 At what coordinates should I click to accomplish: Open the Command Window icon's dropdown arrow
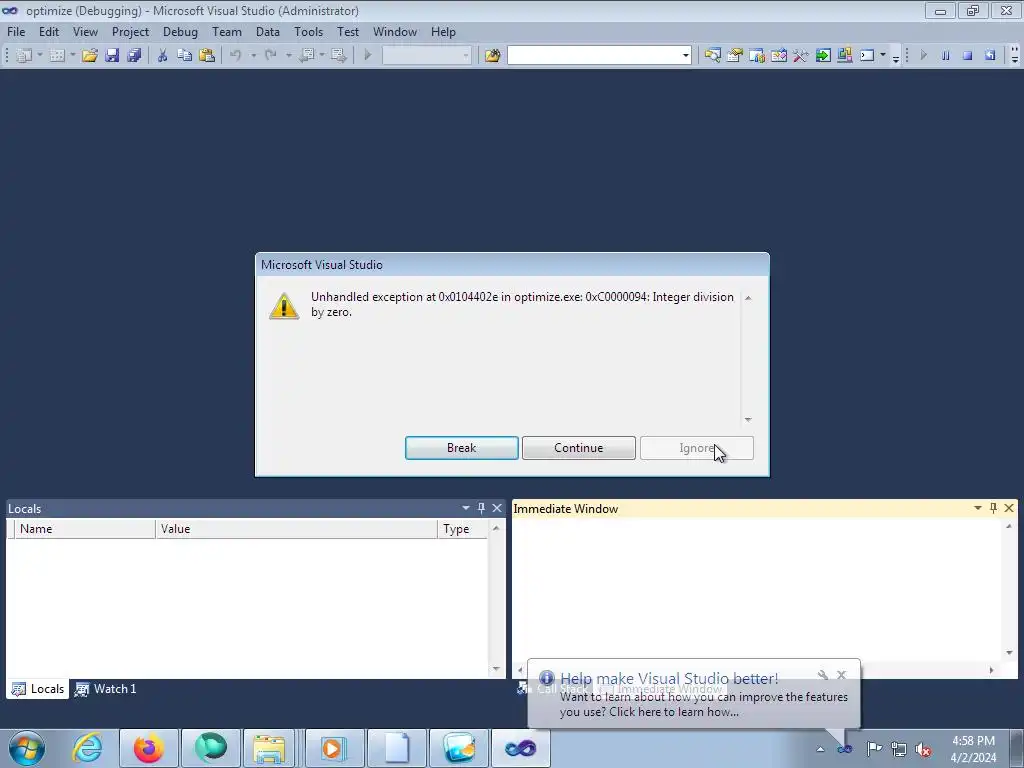coord(883,56)
